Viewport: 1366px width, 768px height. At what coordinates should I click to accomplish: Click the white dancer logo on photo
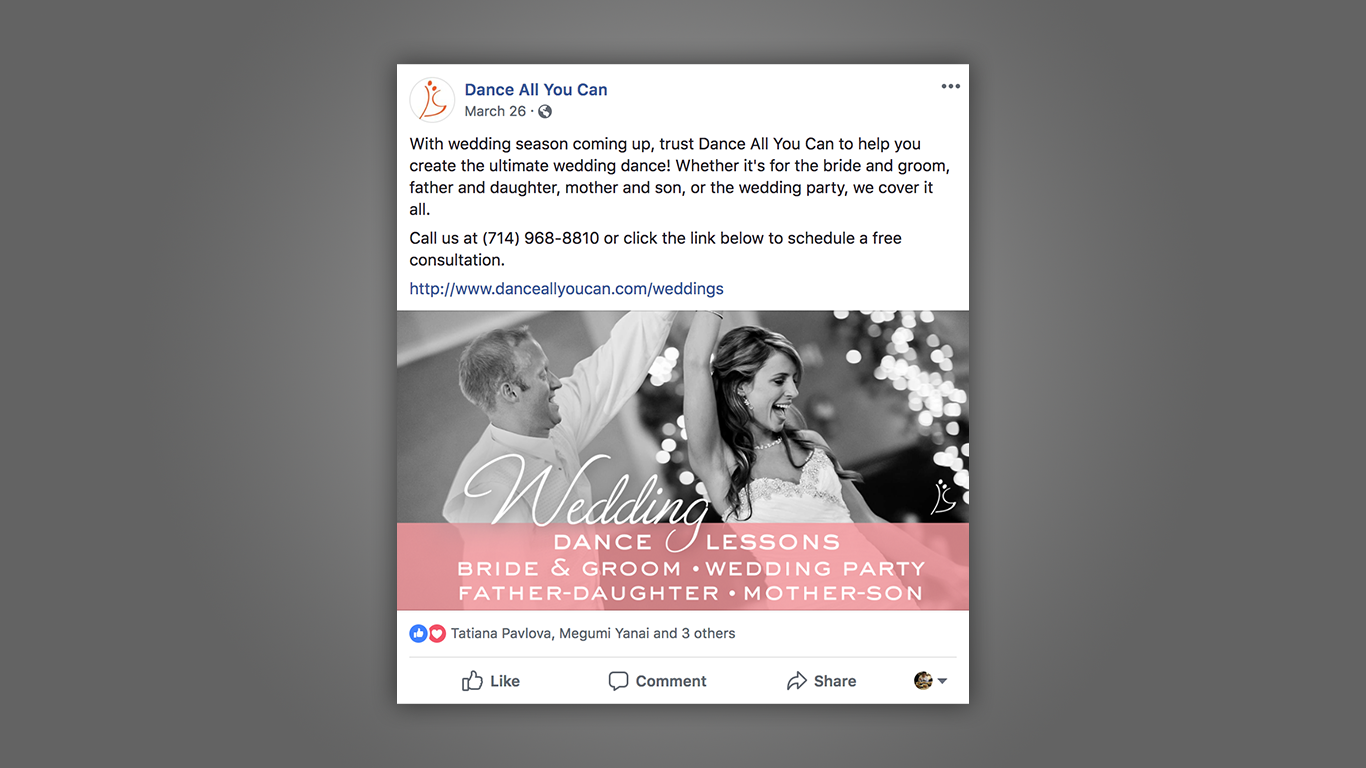click(x=943, y=497)
